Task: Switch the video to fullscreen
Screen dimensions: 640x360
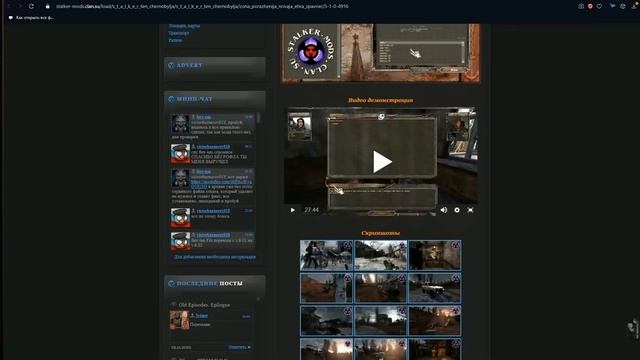Action: tap(470, 210)
